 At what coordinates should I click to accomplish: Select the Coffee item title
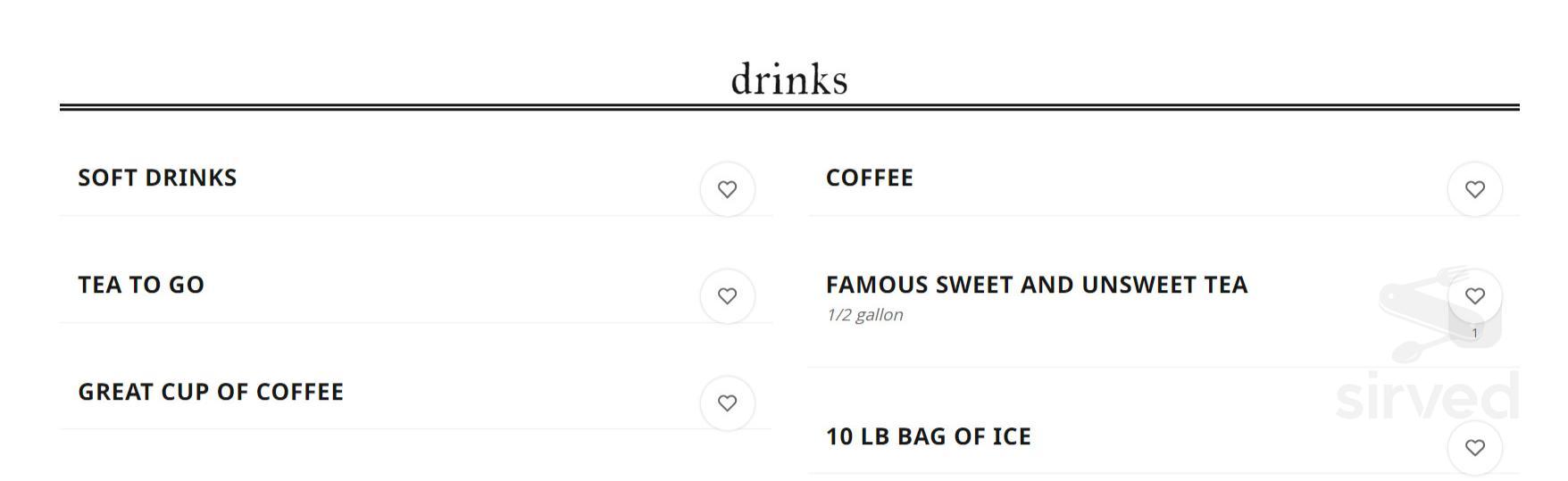click(869, 178)
